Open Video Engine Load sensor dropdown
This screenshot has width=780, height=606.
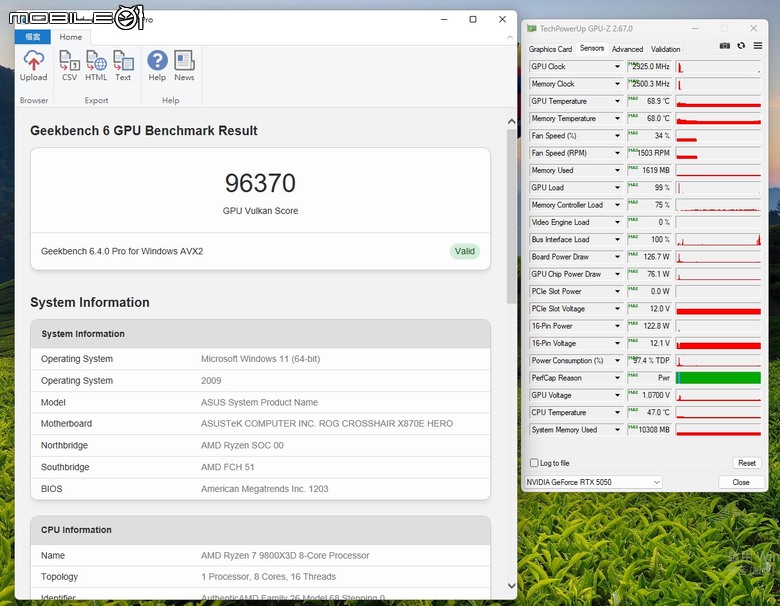click(617, 222)
